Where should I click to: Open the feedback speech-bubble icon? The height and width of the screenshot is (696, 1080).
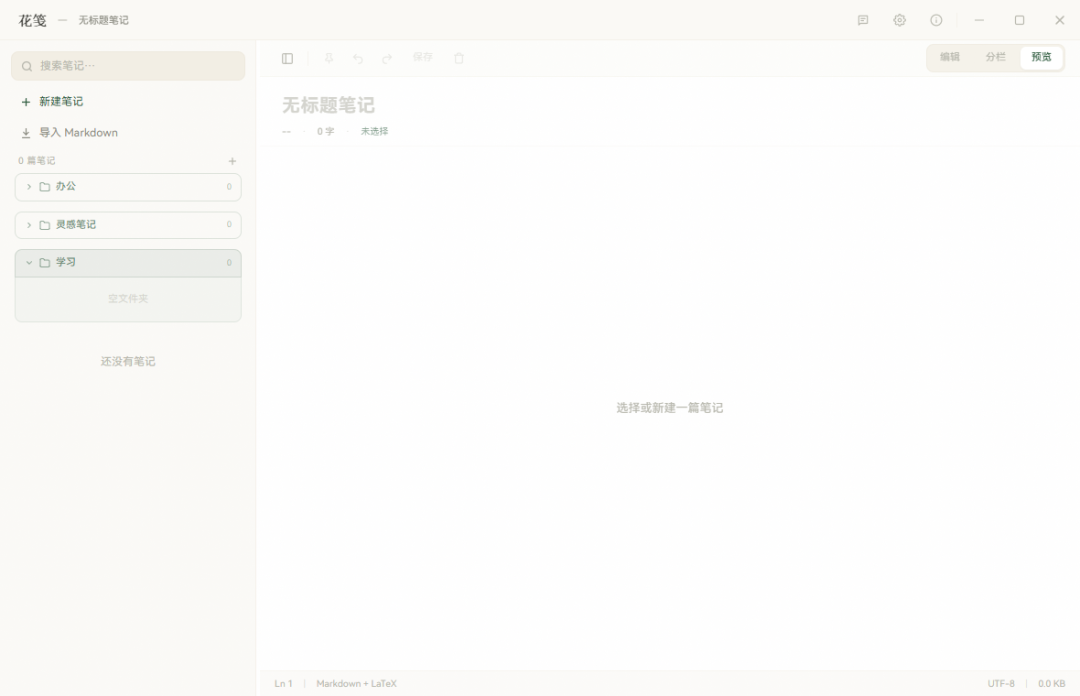click(x=863, y=20)
